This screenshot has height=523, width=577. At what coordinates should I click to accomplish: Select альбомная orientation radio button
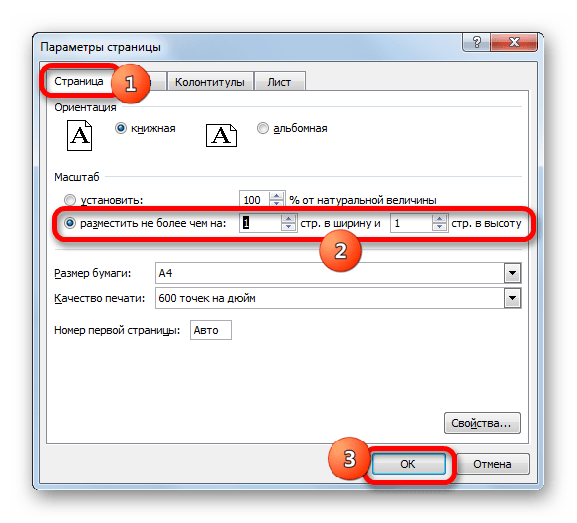263,128
